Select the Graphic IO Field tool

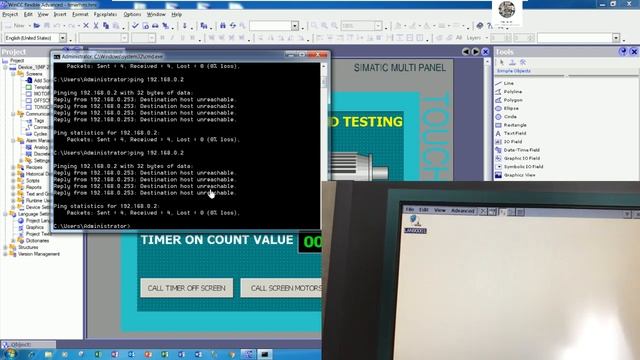pos(522,158)
